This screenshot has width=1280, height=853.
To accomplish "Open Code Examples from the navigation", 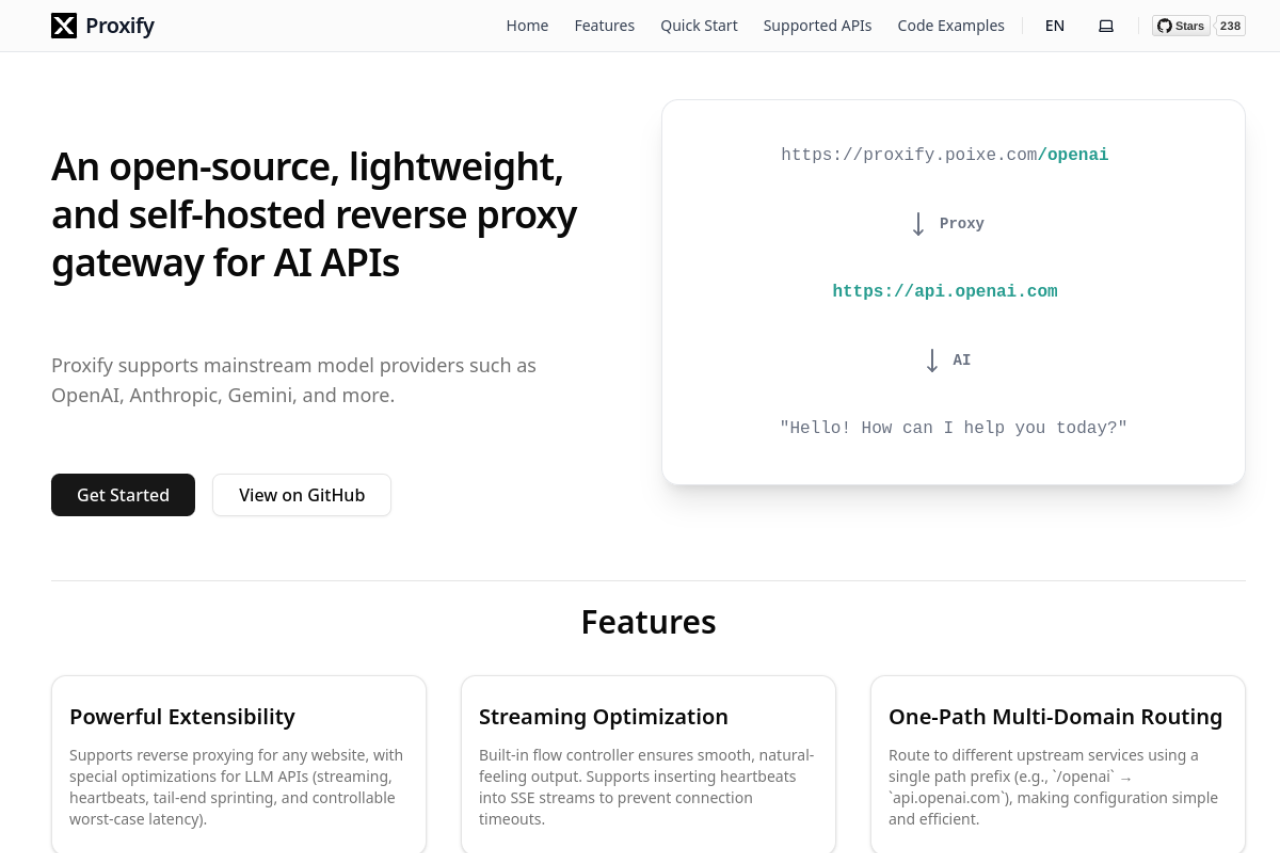I will pyautogui.click(x=950, y=25).
